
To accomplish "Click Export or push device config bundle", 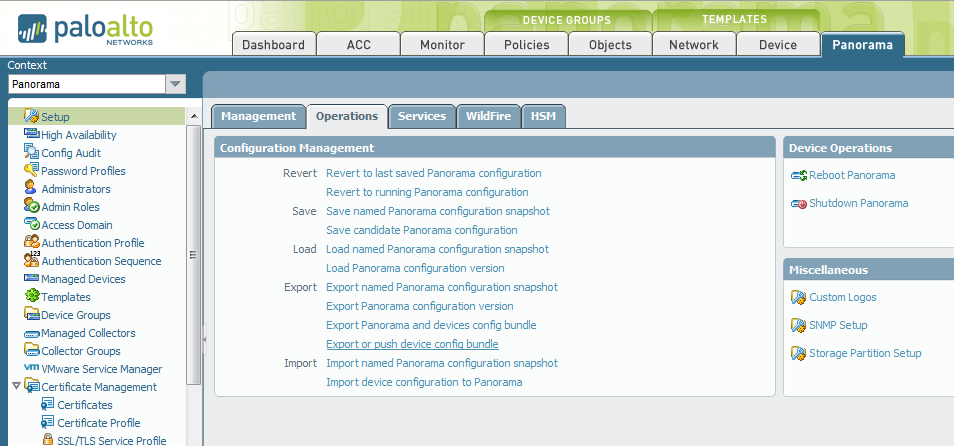I will pyautogui.click(x=412, y=344).
